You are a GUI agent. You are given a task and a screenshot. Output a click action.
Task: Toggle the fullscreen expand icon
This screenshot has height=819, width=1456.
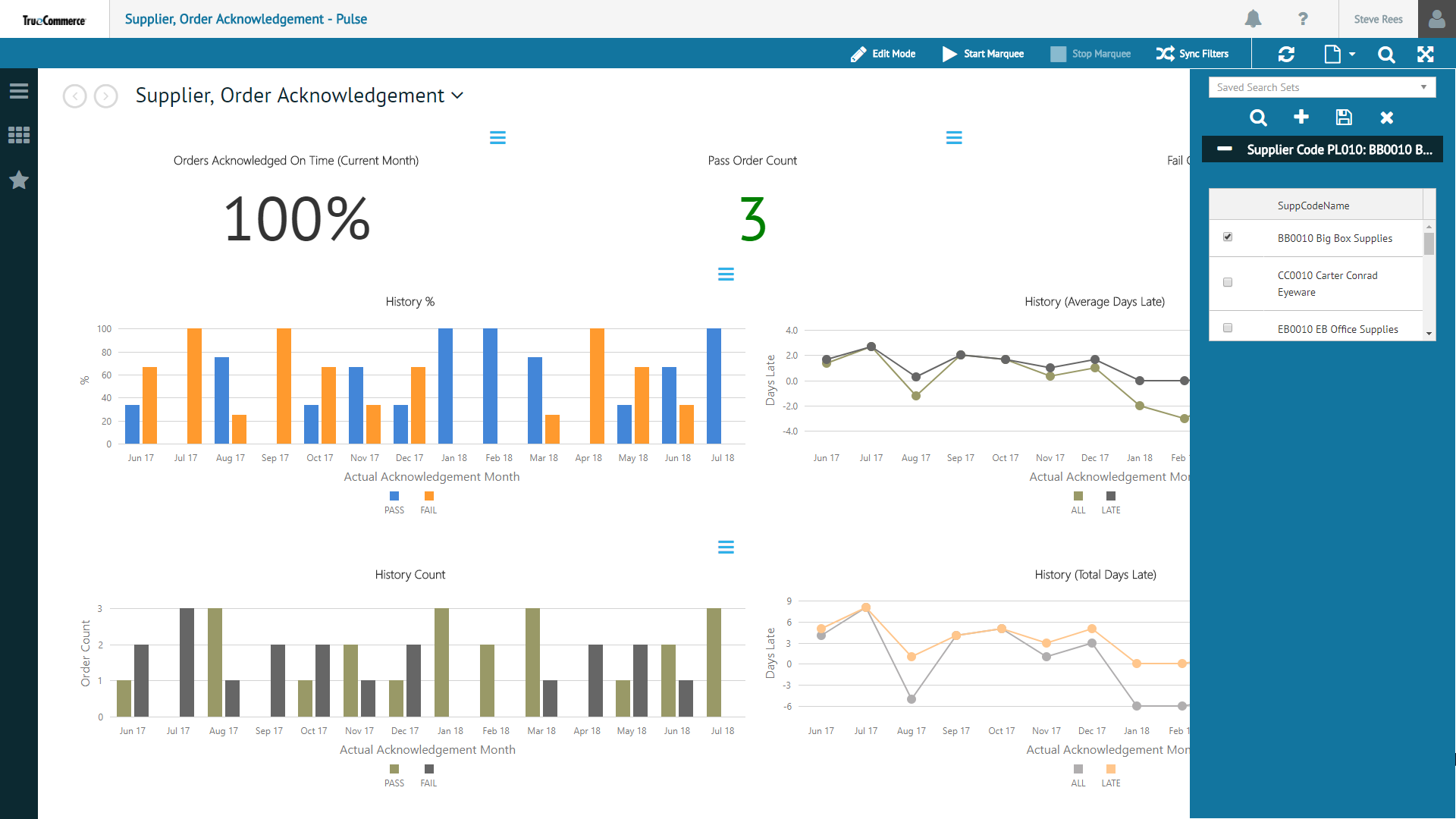[x=1426, y=54]
